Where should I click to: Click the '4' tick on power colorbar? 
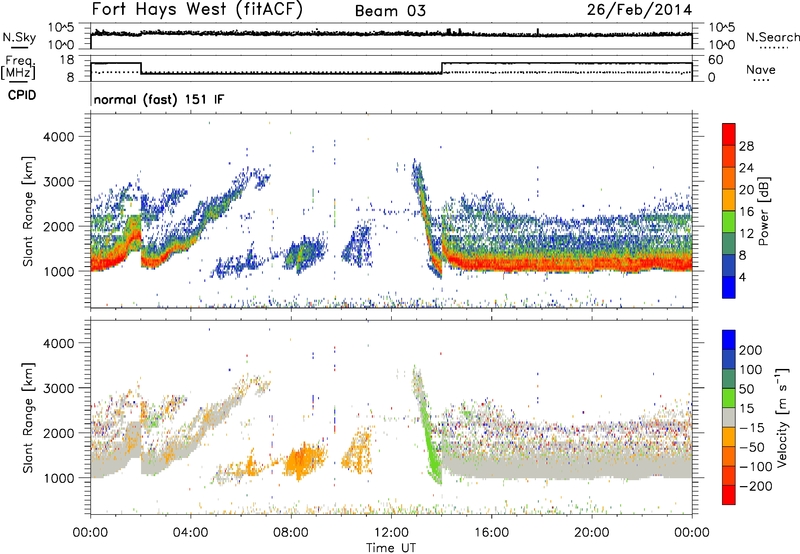[743, 277]
